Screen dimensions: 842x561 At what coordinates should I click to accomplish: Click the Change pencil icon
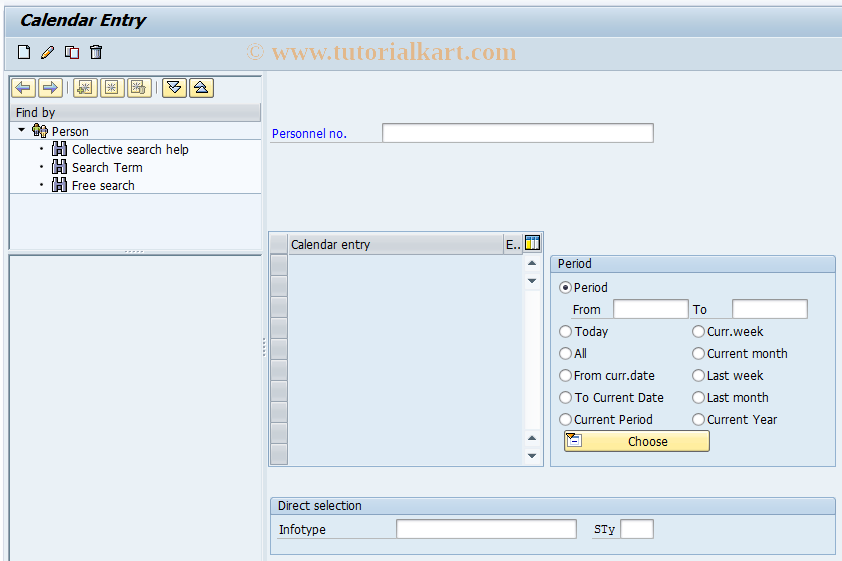[x=48, y=52]
